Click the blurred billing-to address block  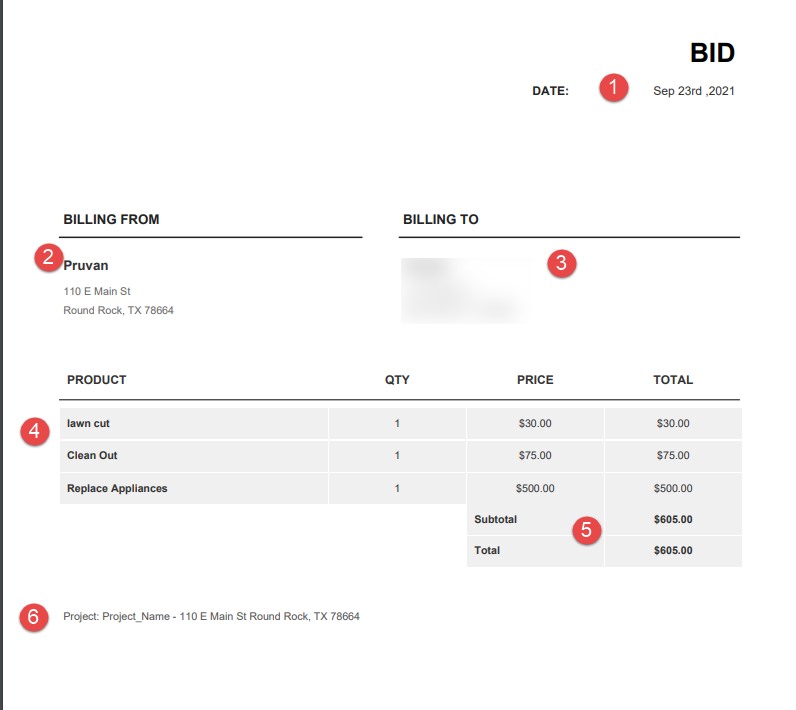pyautogui.click(x=465, y=291)
